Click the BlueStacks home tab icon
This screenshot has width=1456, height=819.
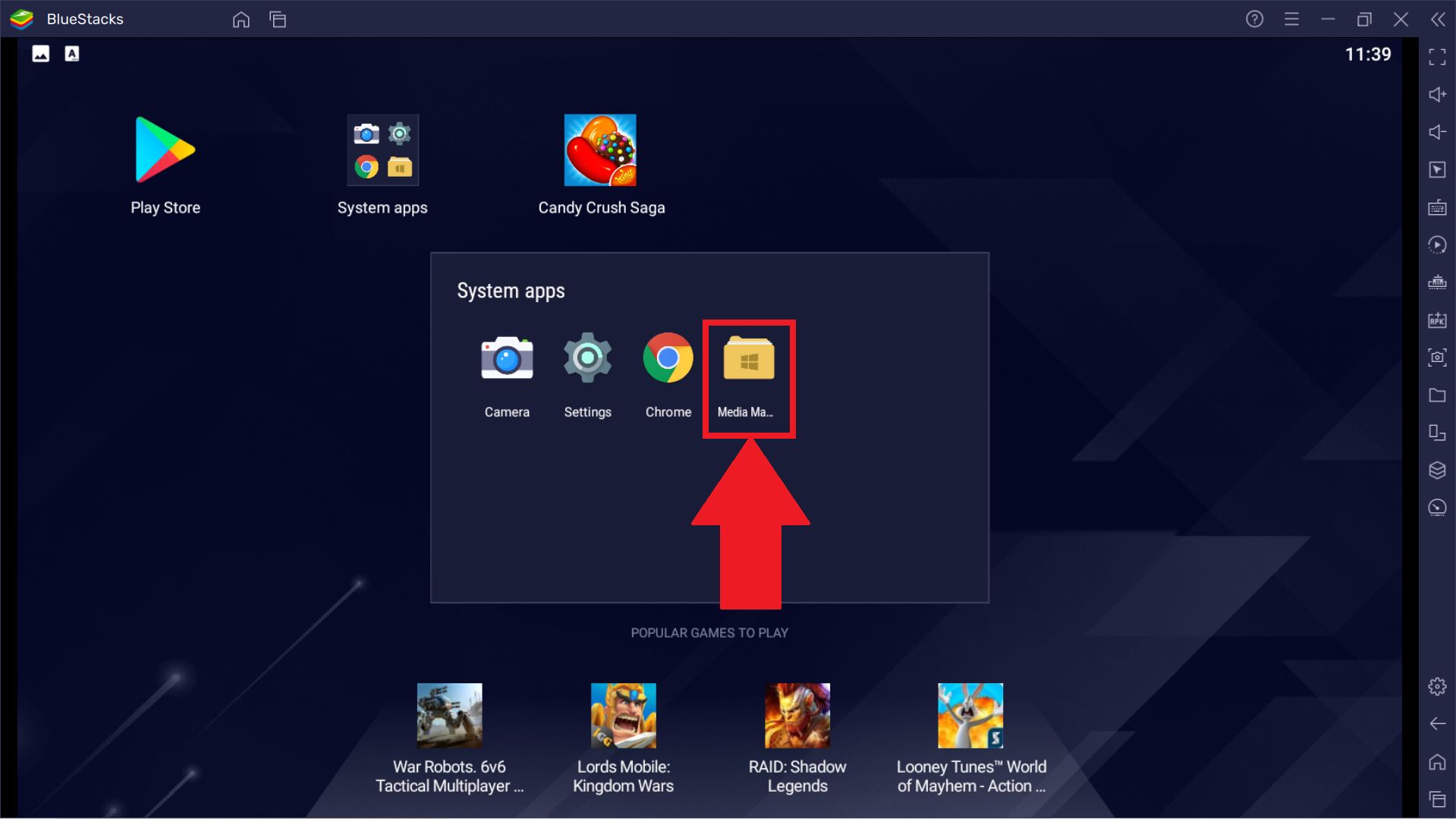point(241,19)
